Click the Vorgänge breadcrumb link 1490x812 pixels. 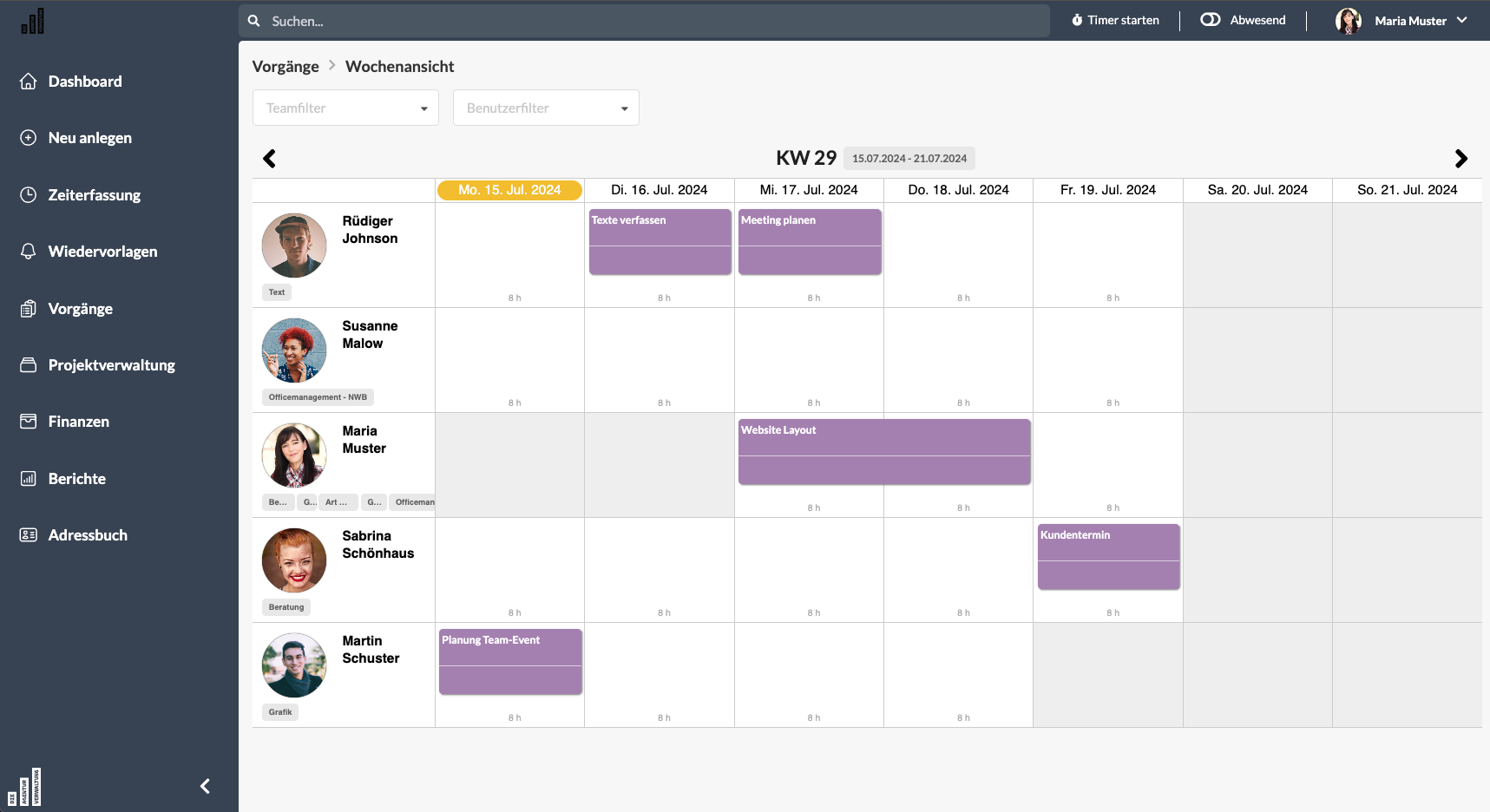click(286, 67)
